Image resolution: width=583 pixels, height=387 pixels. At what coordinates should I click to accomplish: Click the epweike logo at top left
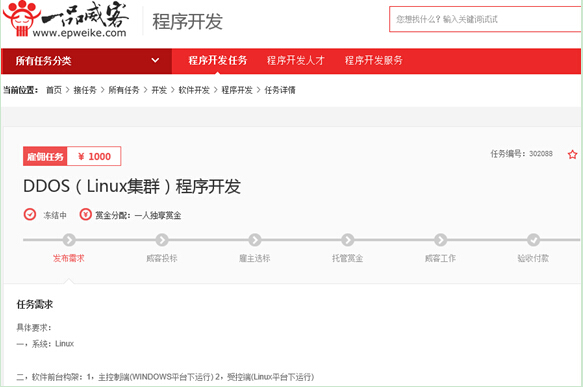[x=66, y=19]
